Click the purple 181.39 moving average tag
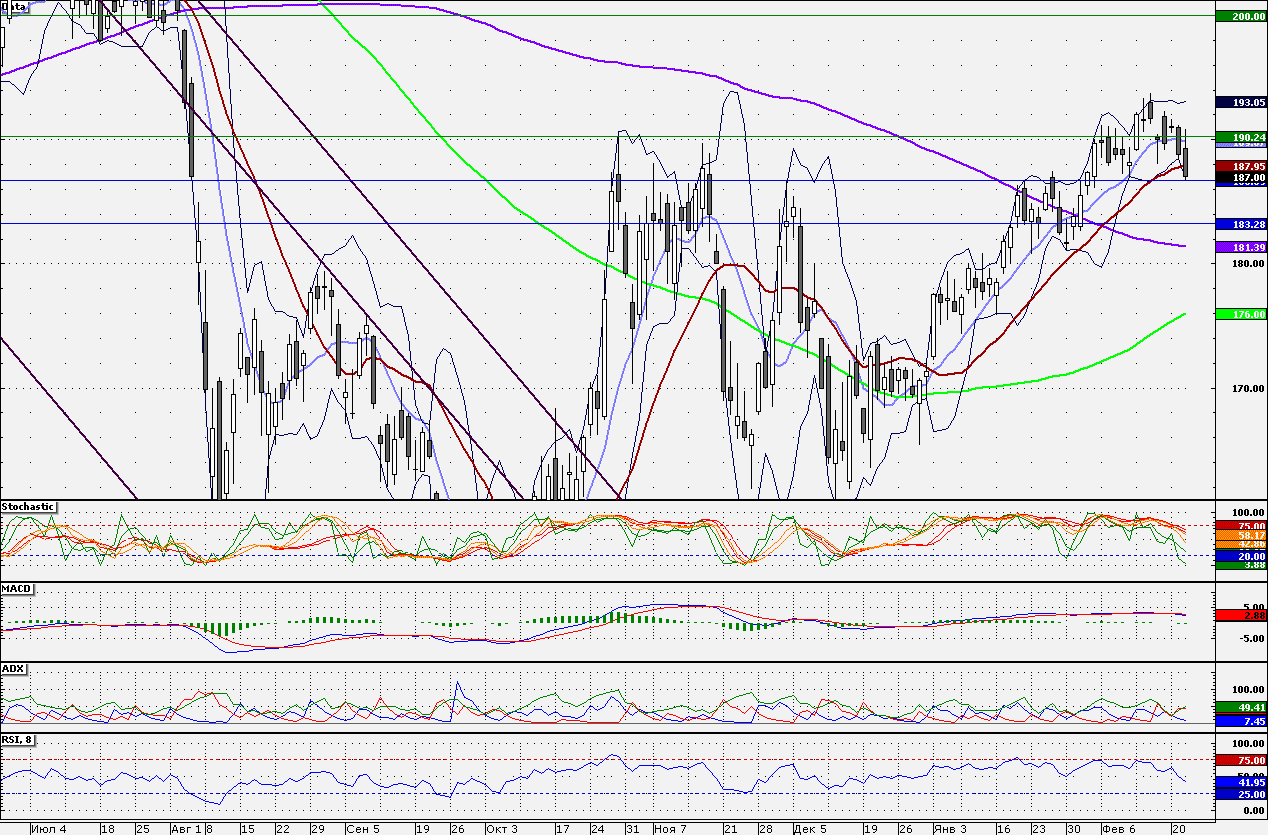 pyautogui.click(x=1240, y=247)
